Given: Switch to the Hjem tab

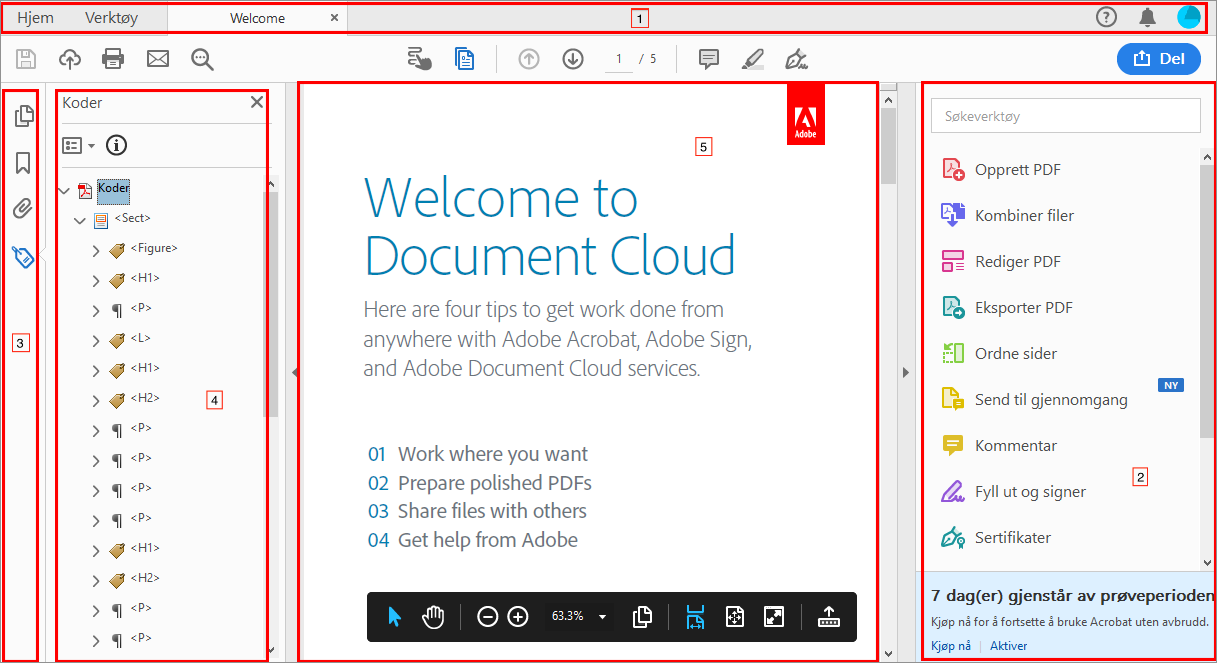Looking at the screenshot, I should pyautogui.click(x=36, y=17).
